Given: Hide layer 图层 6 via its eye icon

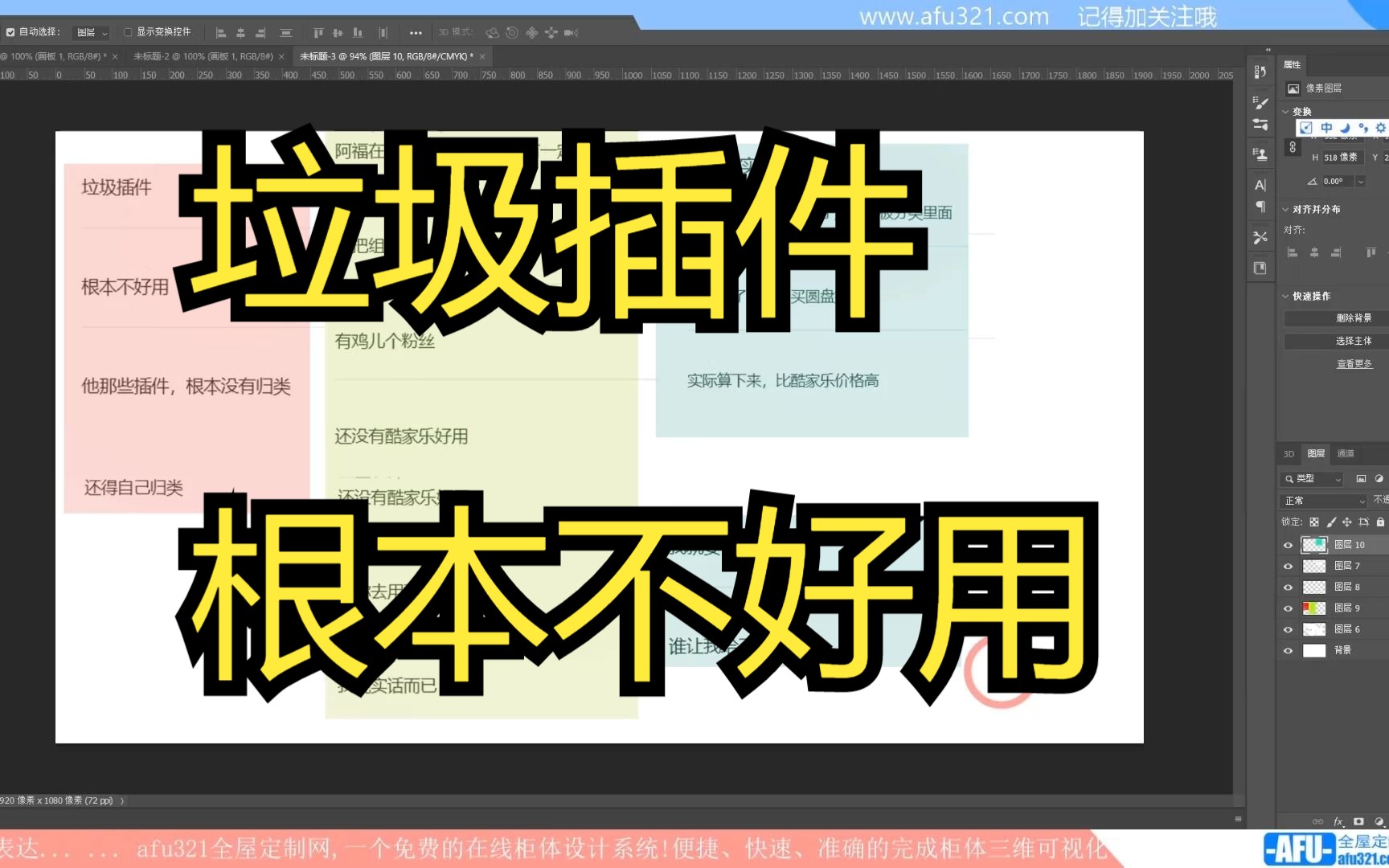Looking at the screenshot, I should pos(1288,630).
